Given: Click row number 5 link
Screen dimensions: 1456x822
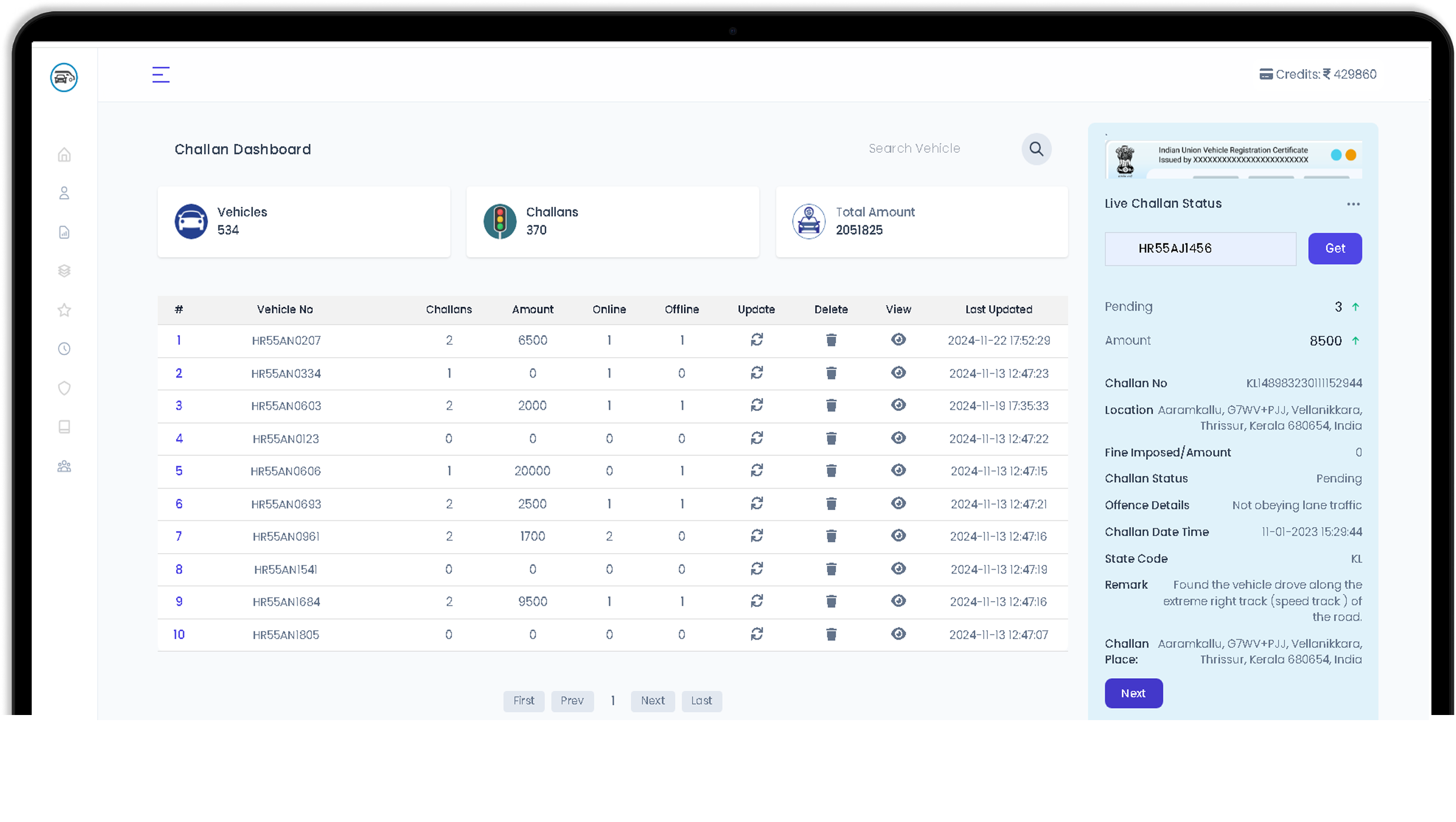Looking at the screenshot, I should [x=179, y=471].
